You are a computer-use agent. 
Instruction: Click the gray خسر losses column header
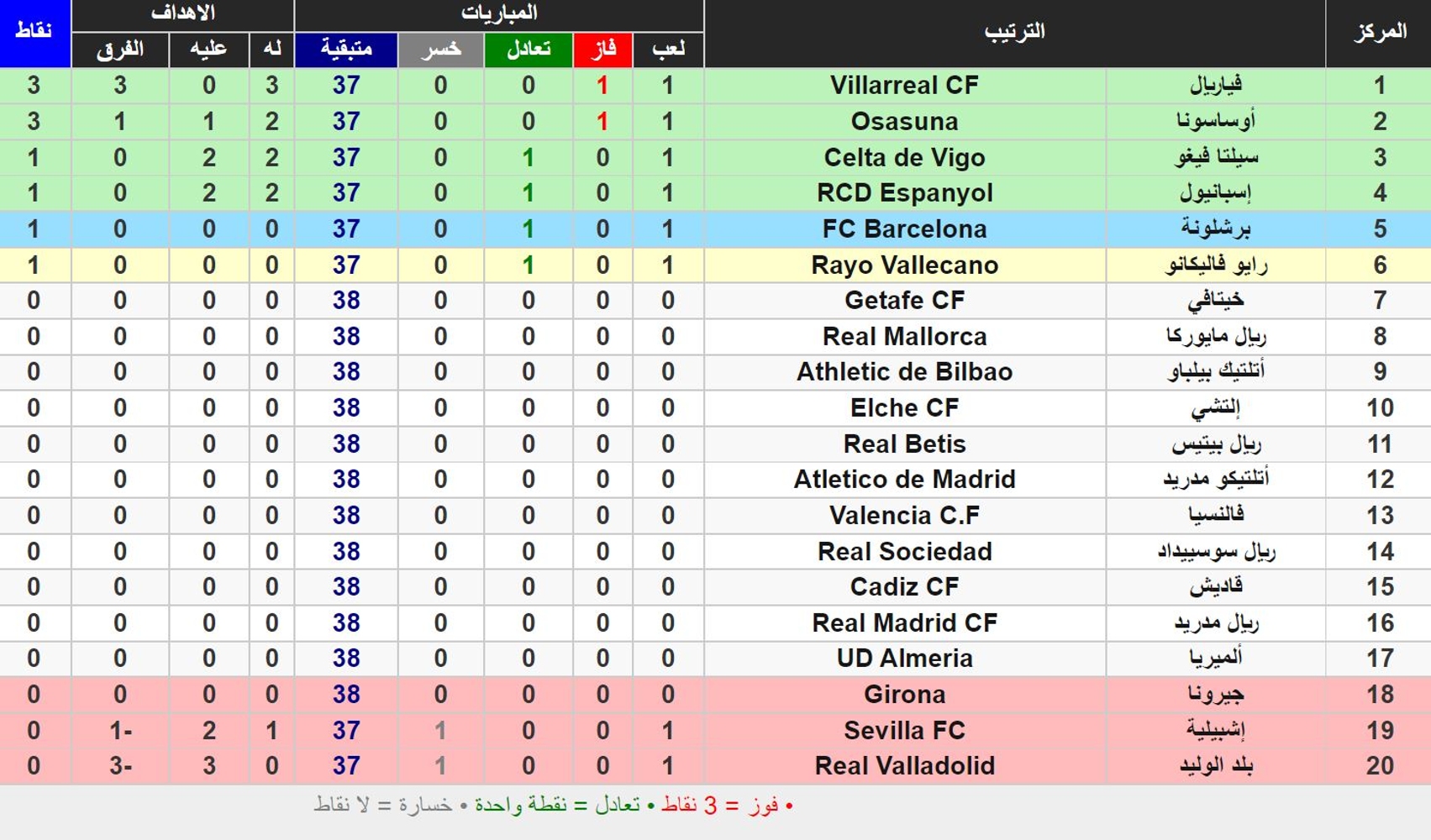[x=440, y=50]
